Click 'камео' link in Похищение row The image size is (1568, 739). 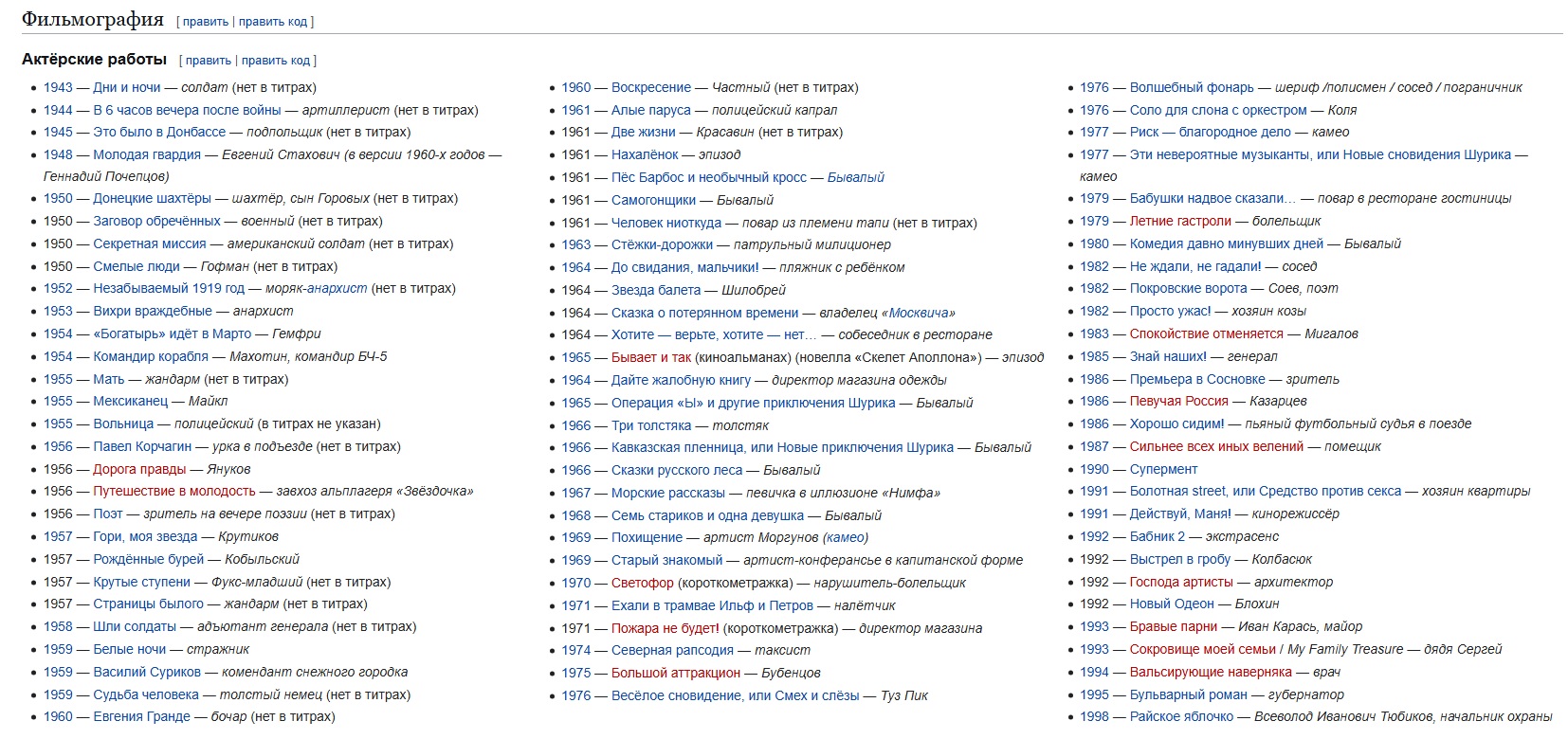coord(846,537)
